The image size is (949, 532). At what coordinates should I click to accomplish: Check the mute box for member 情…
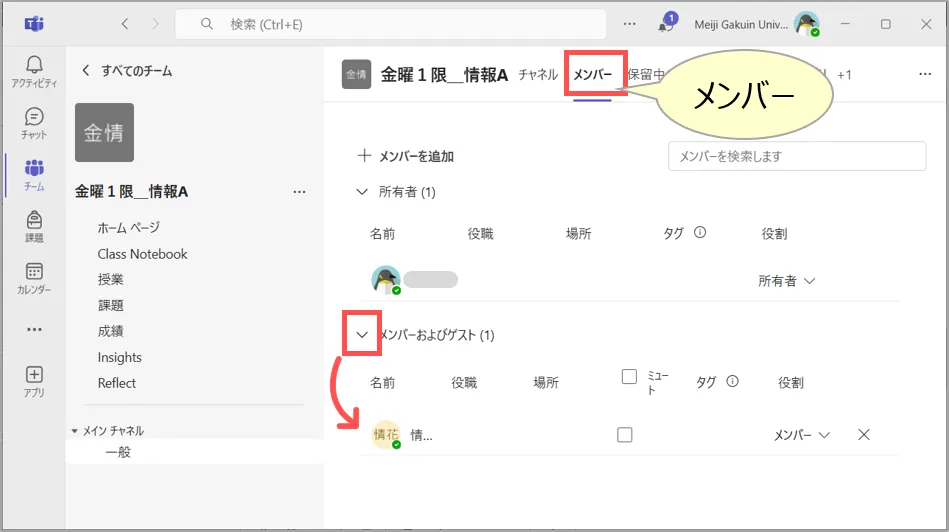(625, 435)
